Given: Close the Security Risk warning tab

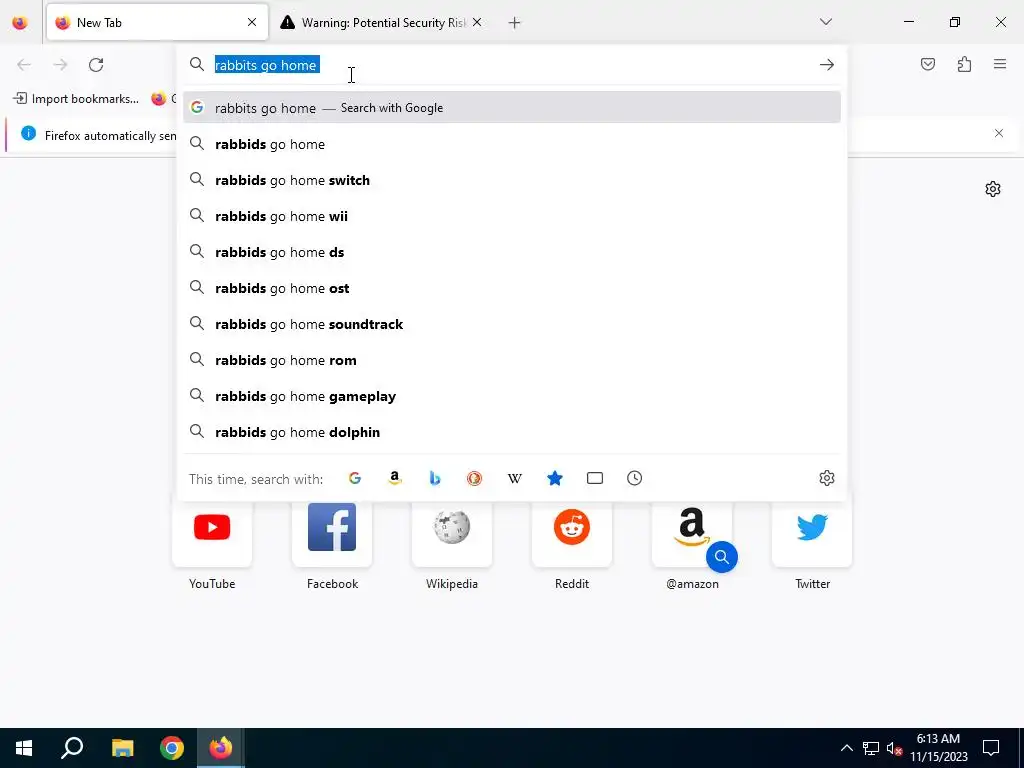Looking at the screenshot, I should [x=477, y=22].
